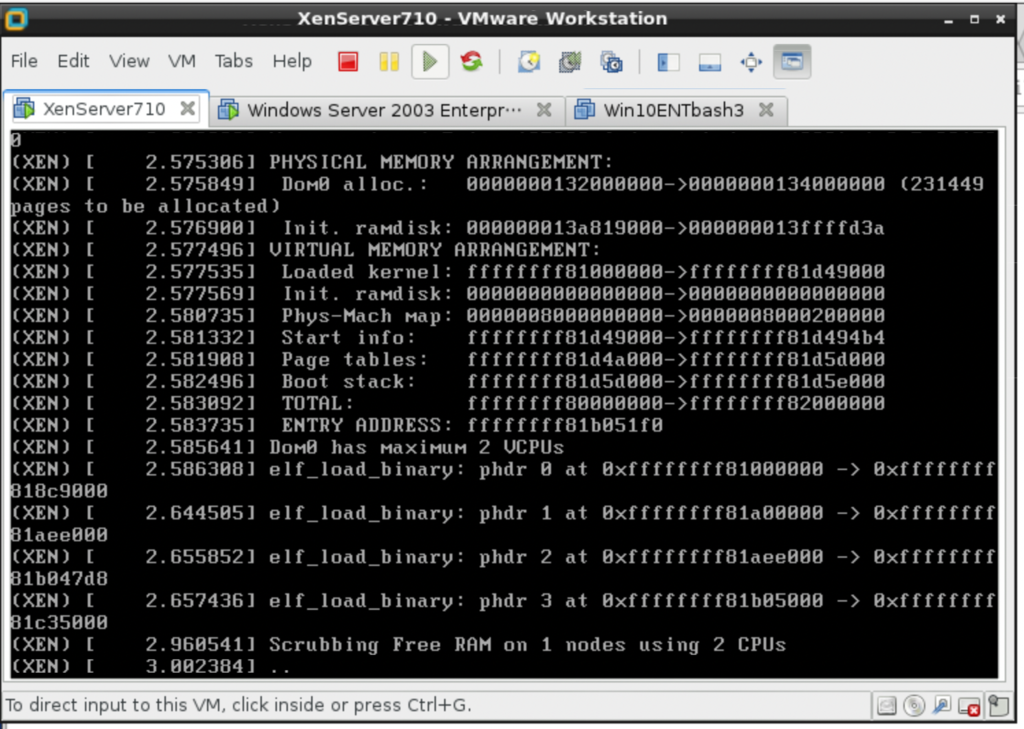
Task: Click the 'Dom0 has maximum 2 VCPUs' line
Action: coord(287,447)
